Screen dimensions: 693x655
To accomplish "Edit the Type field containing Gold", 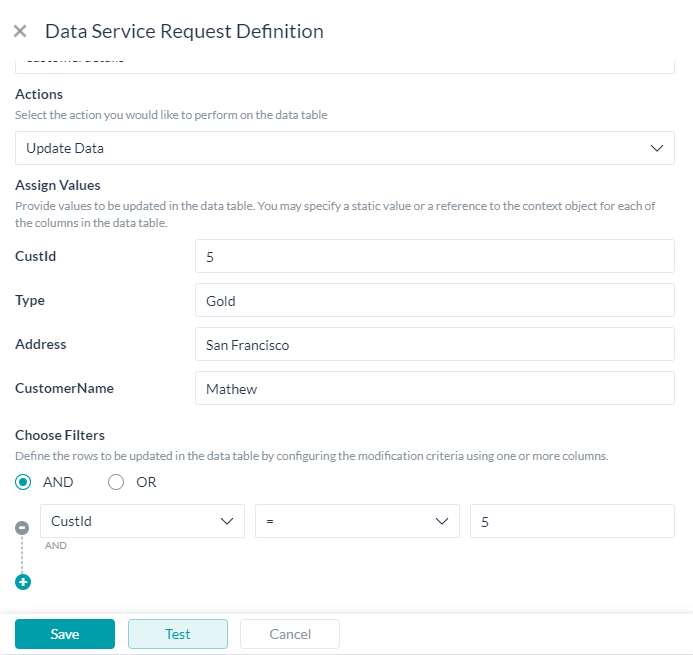I will coord(435,300).
